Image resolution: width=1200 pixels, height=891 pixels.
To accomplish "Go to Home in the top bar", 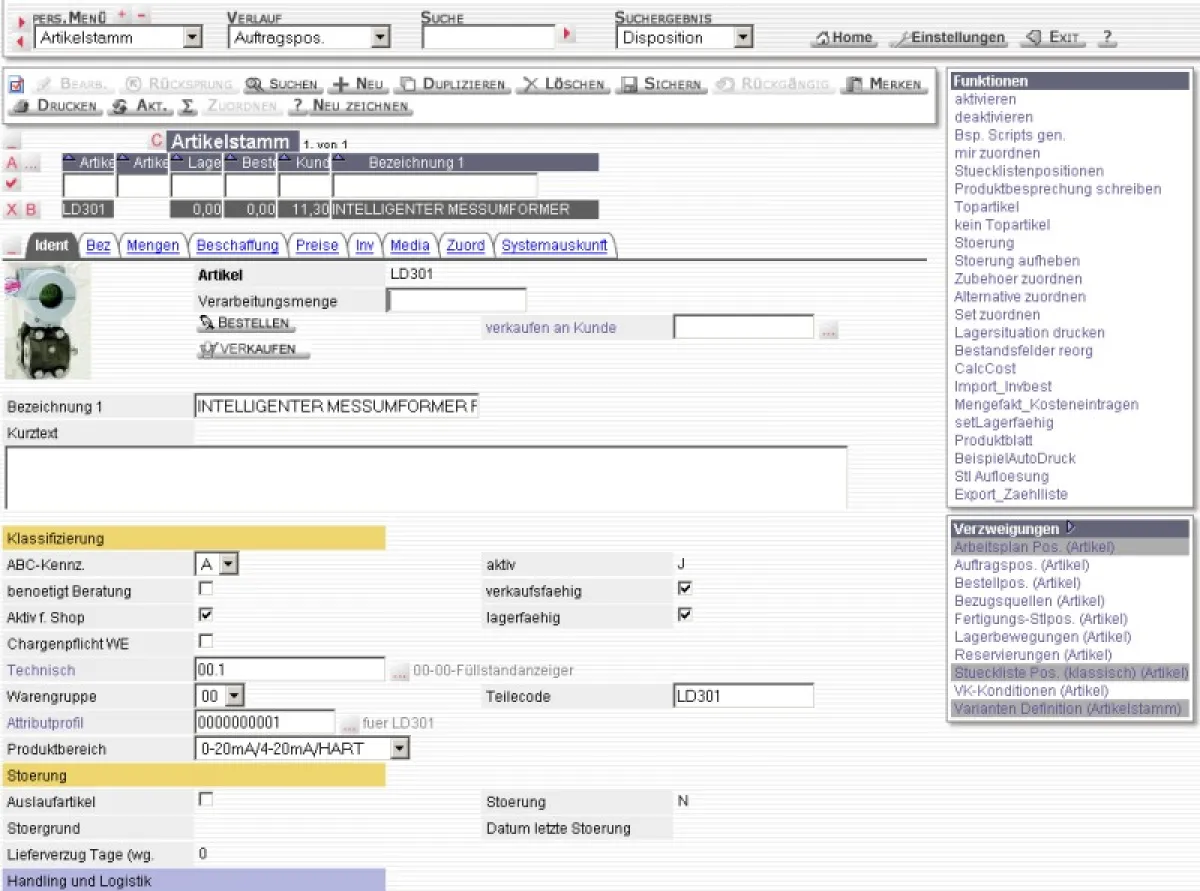I will click(845, 38).
